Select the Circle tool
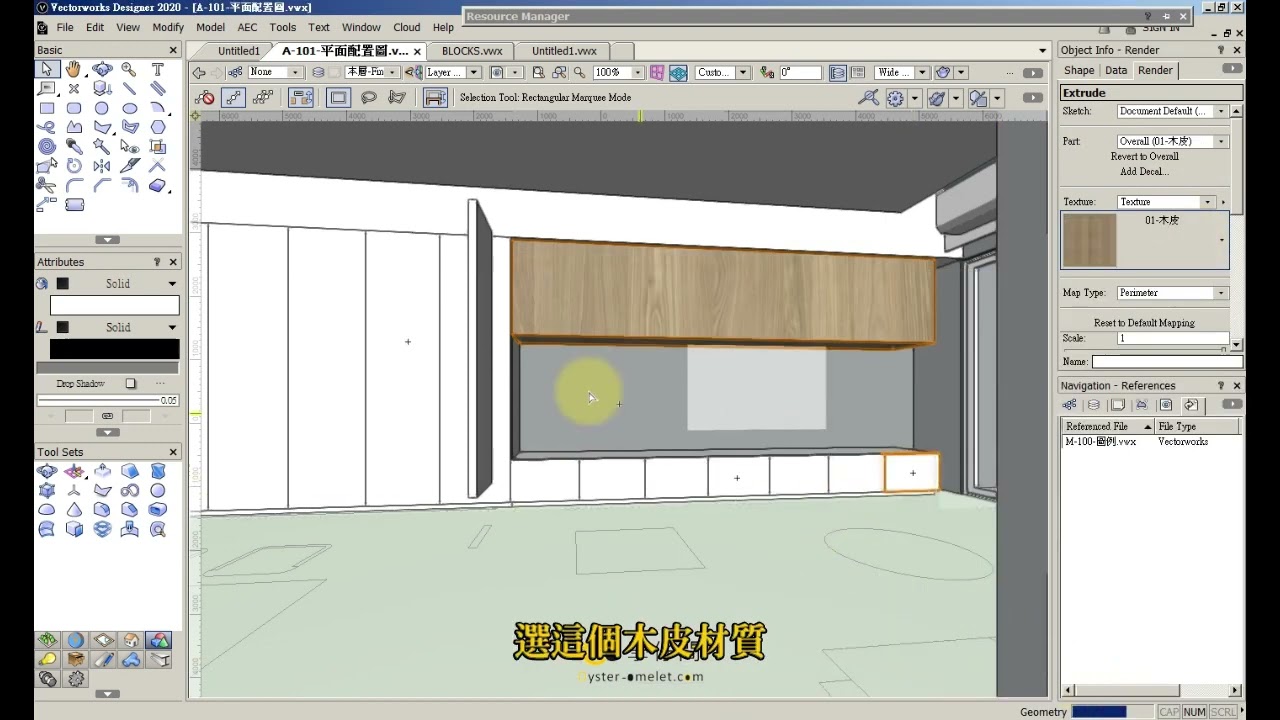1280x720 pixels. [102, 108]
